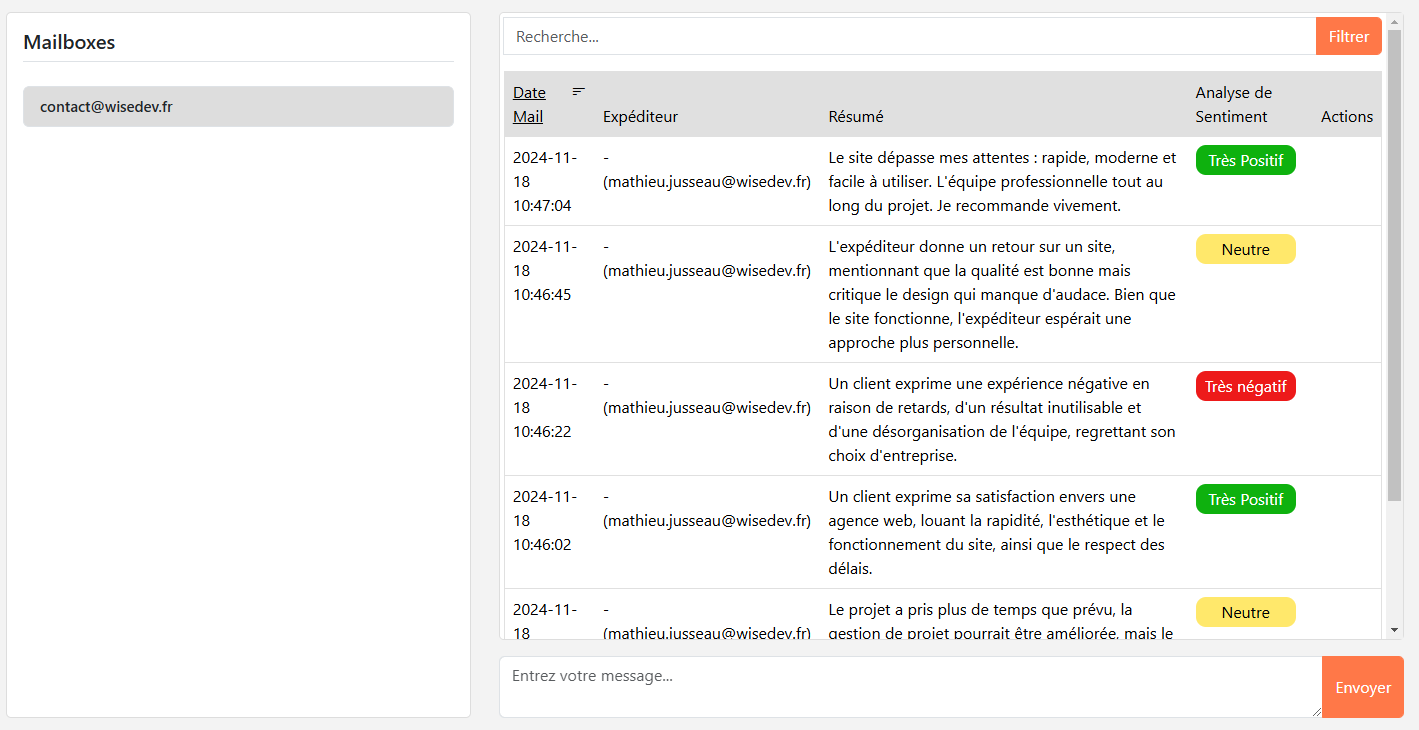Click the sort icon beside Date Mail
The width and height of the screenshot is (1419, 730).
click(x=578, y=92)
